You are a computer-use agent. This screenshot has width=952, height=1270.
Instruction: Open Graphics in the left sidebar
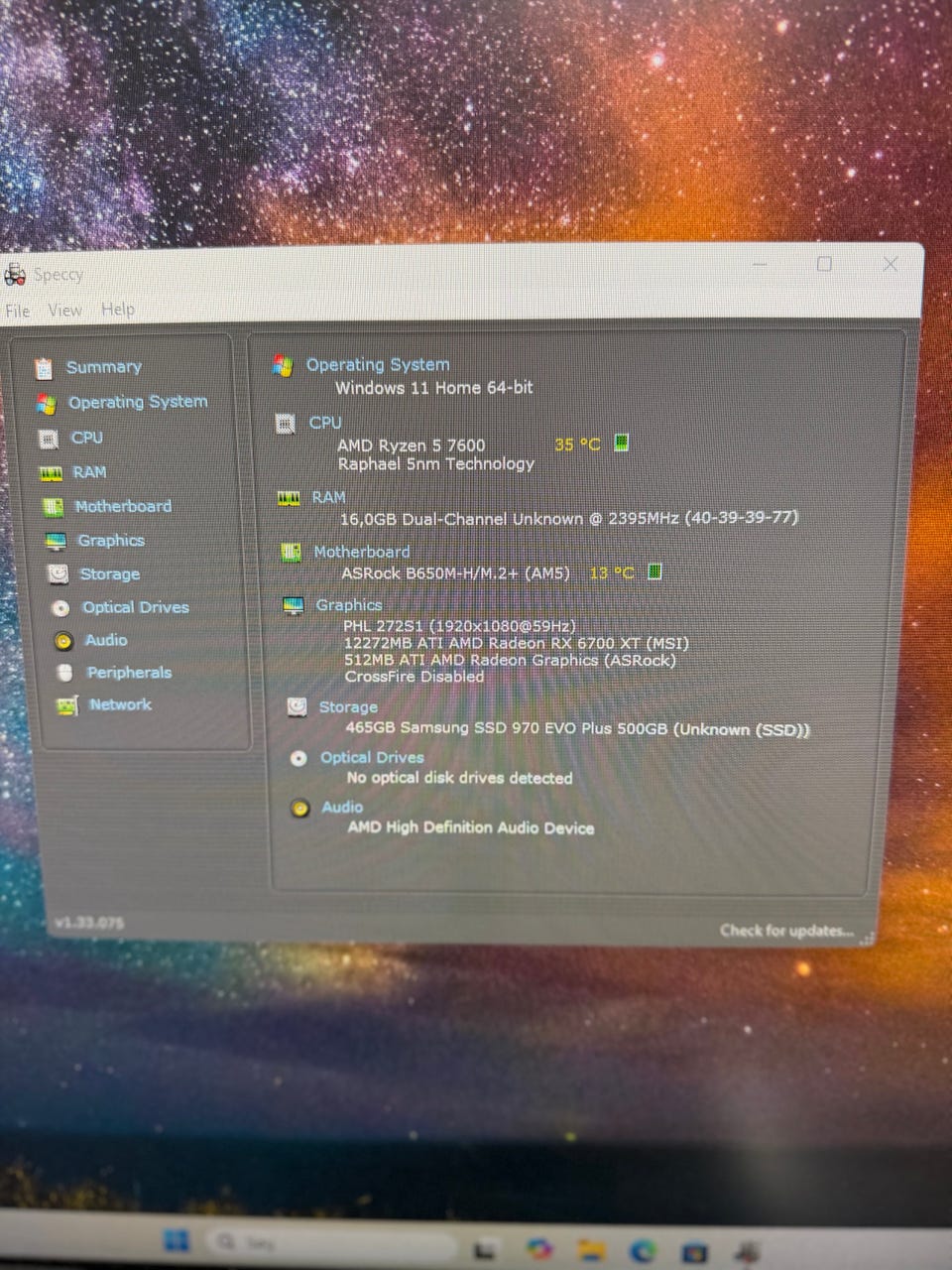[x=111, y=541]
